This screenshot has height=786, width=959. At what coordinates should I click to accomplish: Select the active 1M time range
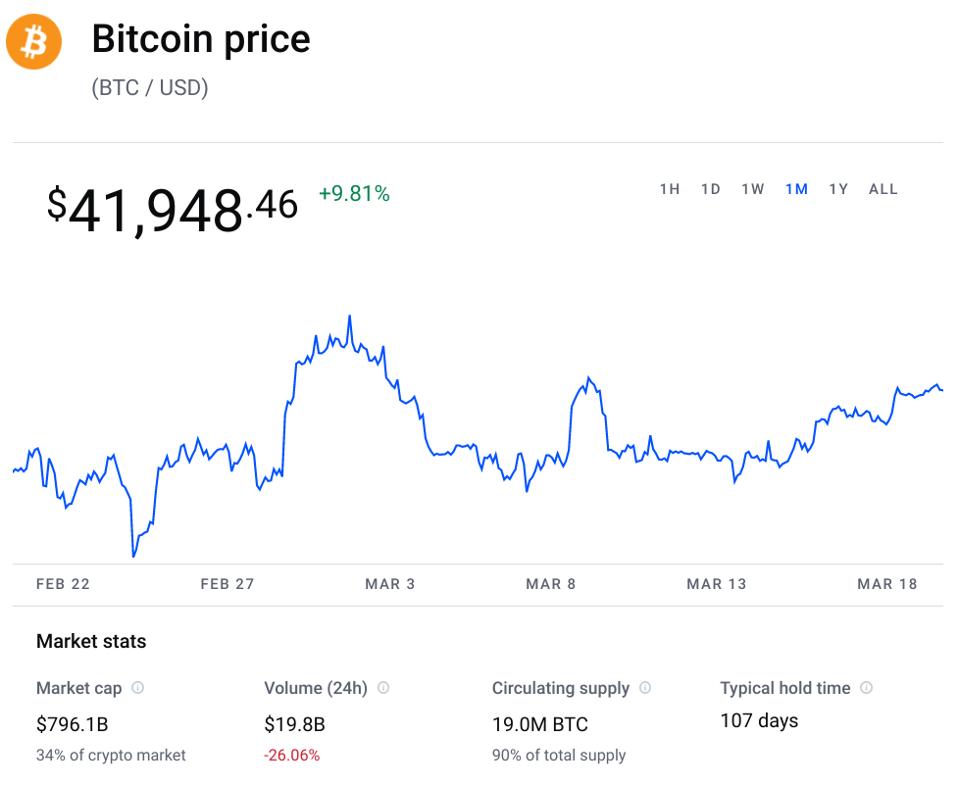pos(796,189)
